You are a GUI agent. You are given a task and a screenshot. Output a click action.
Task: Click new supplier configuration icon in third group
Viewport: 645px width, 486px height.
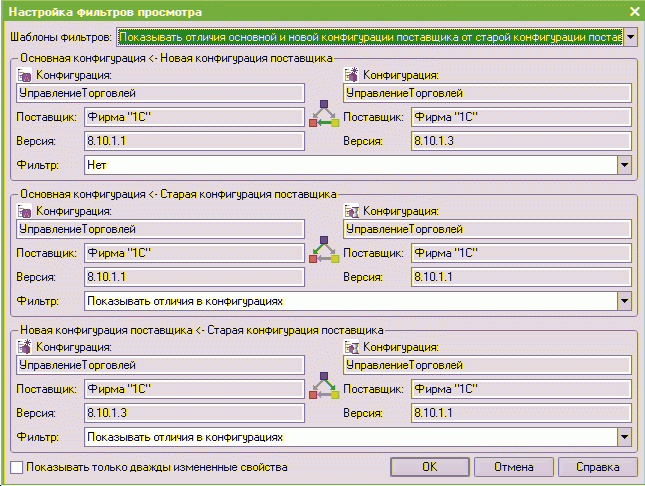[x=24, y=347]
